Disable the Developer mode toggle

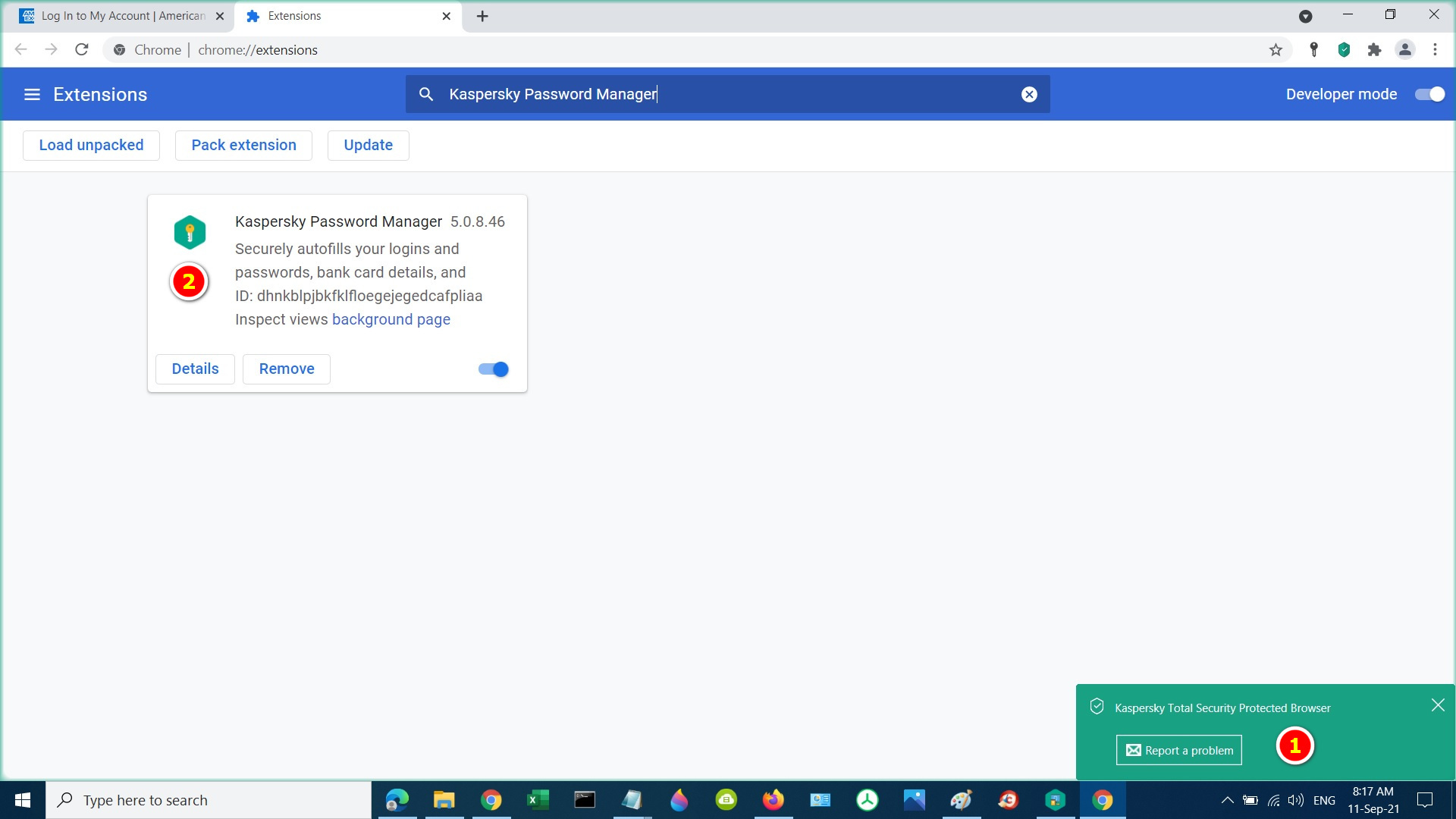coord(1429,95)
